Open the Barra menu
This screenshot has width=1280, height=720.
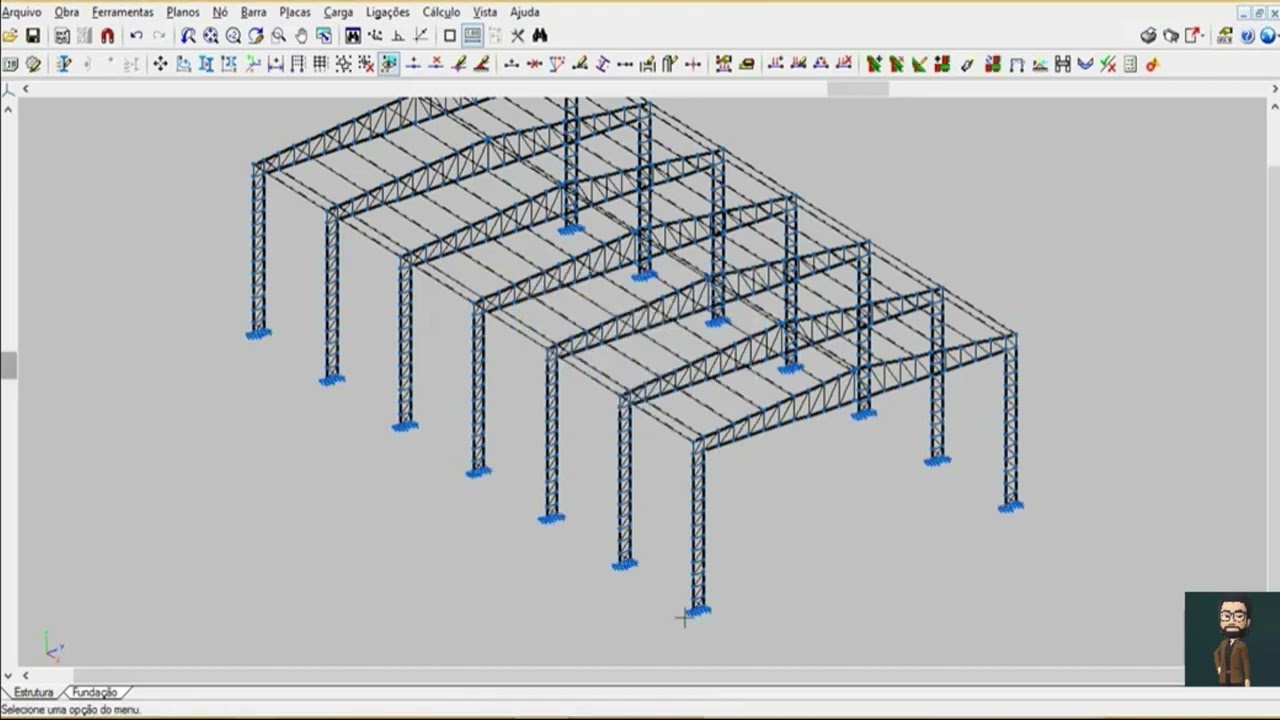tap(254, 12)
